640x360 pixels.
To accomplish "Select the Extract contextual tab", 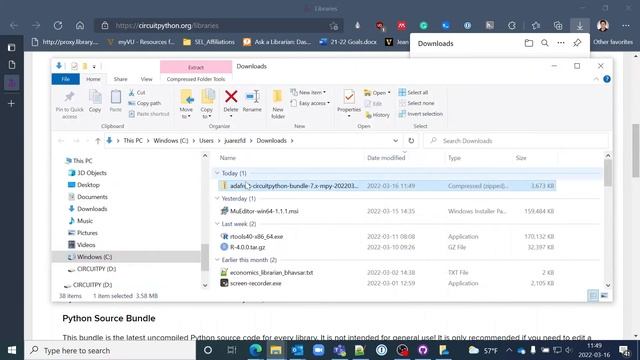I will pyautogui.click(x=196, y=67).
